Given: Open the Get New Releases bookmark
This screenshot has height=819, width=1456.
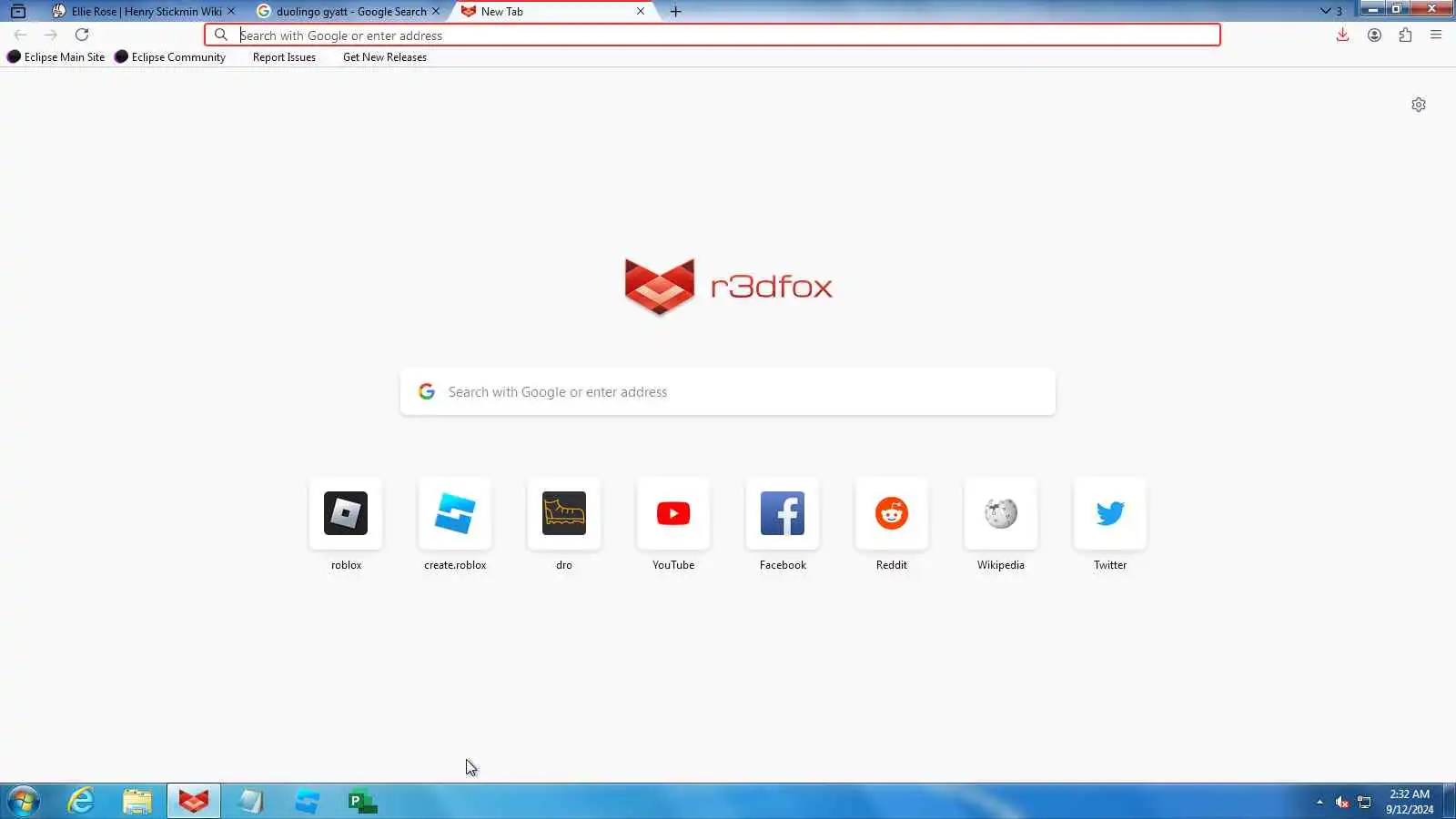Looking at the screenshot, I should [x=384, y=56].
